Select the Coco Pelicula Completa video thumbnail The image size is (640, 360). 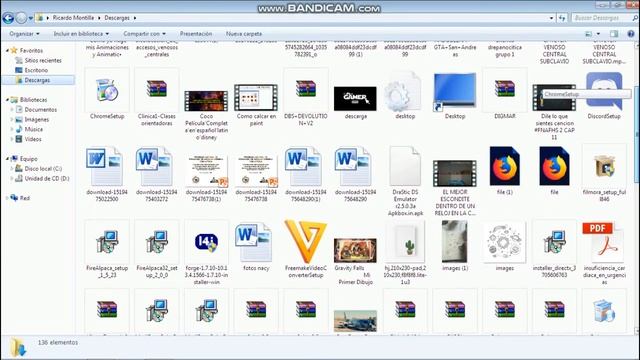206,101
